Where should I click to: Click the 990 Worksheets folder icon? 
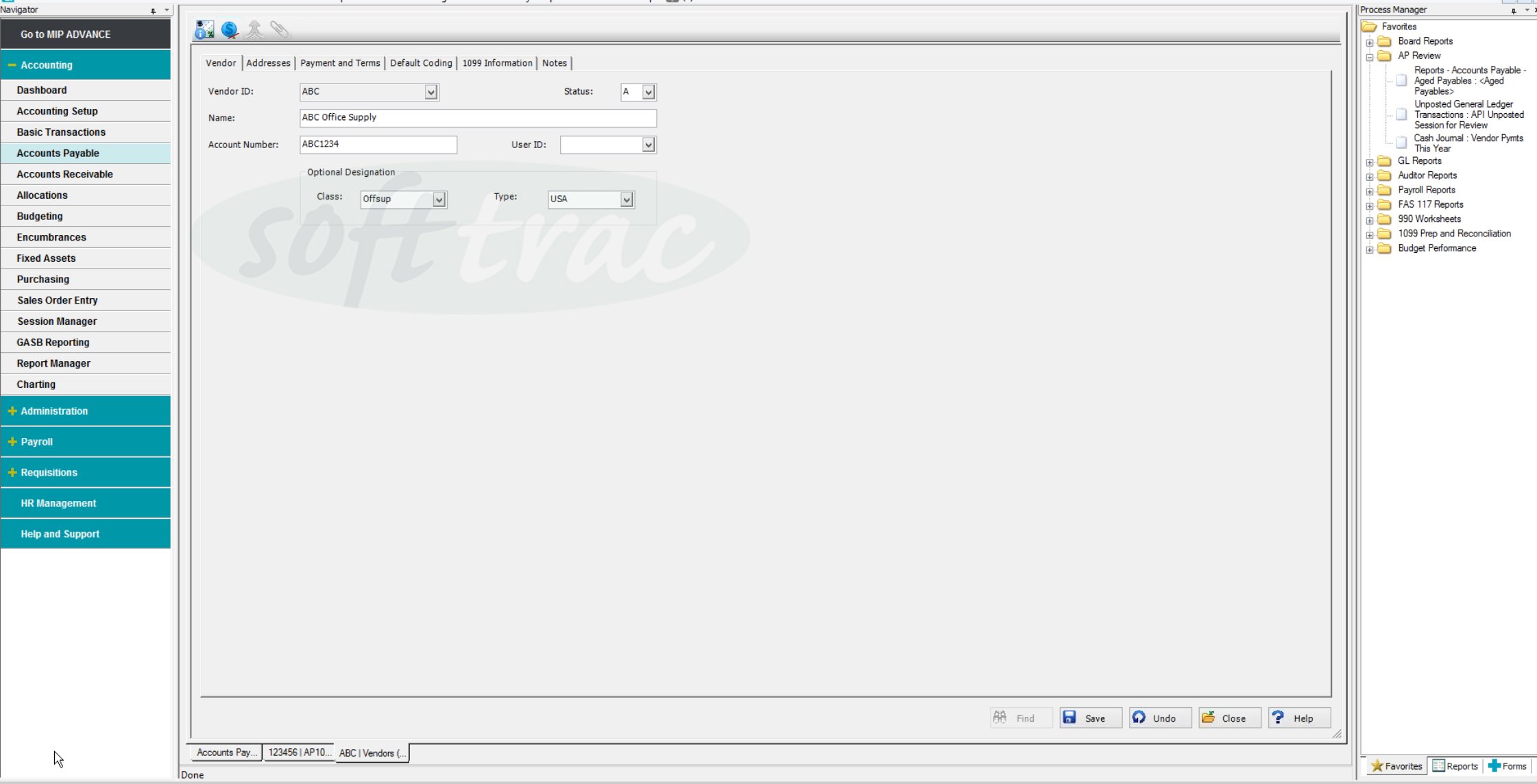[x=1385, y=219]
